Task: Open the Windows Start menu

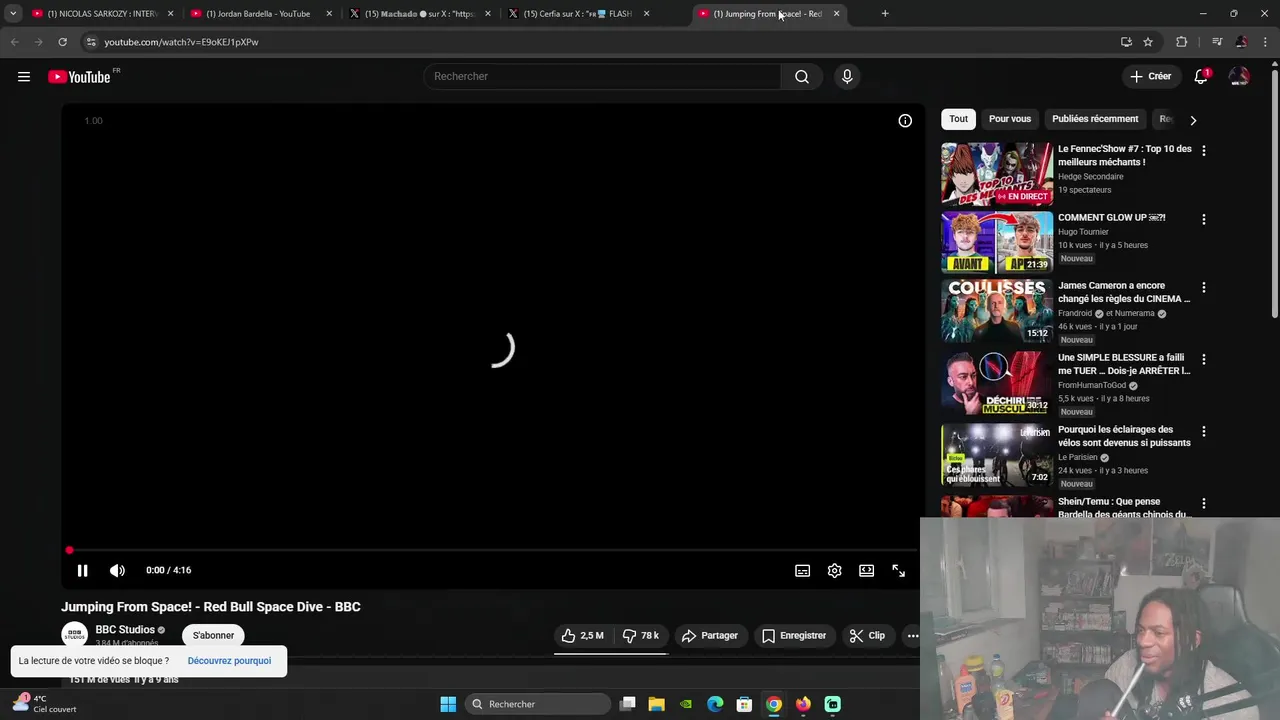Action: pyautogui.click(x=448, y=704)
